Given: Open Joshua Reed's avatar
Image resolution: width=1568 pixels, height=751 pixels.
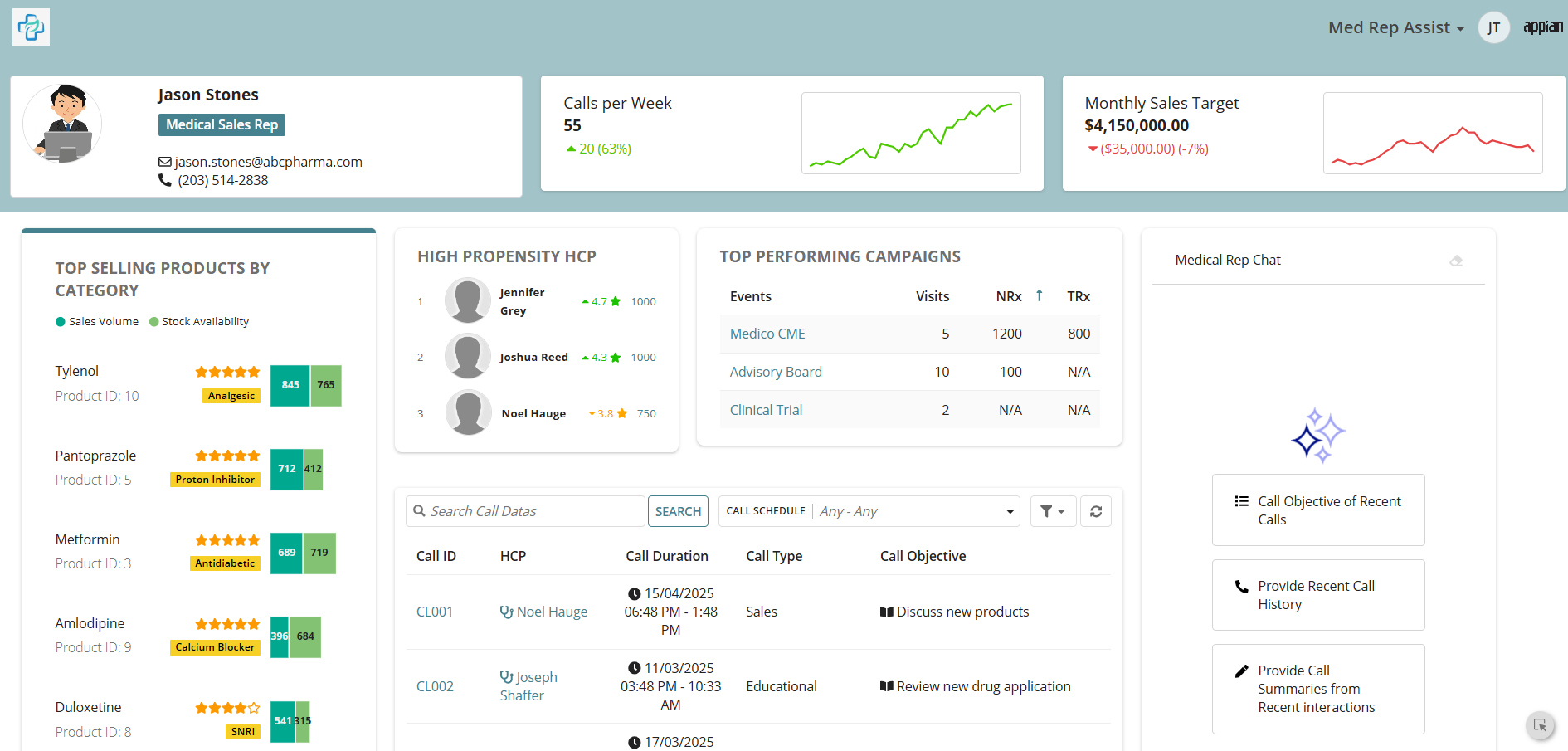Looking at the screenshot, I should pos(468,356).
